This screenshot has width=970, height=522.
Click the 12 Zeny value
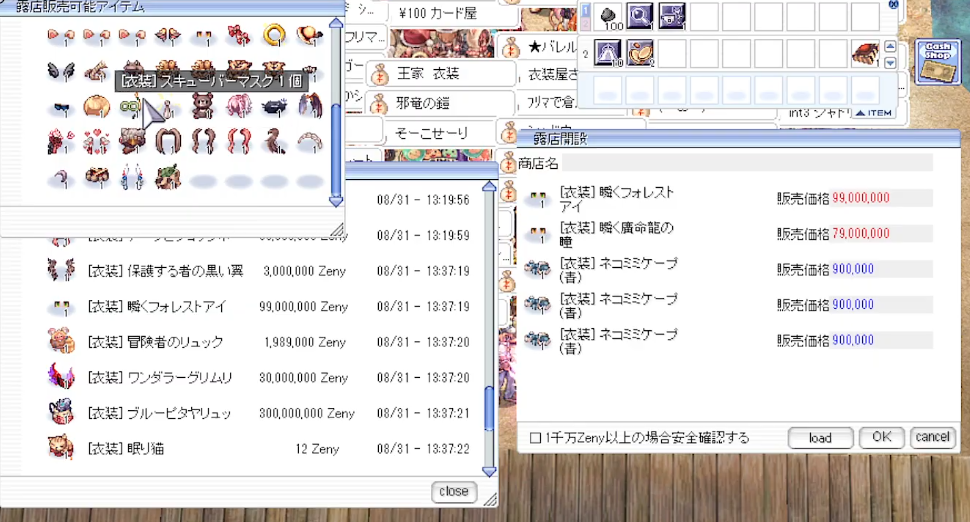(317, 449)
